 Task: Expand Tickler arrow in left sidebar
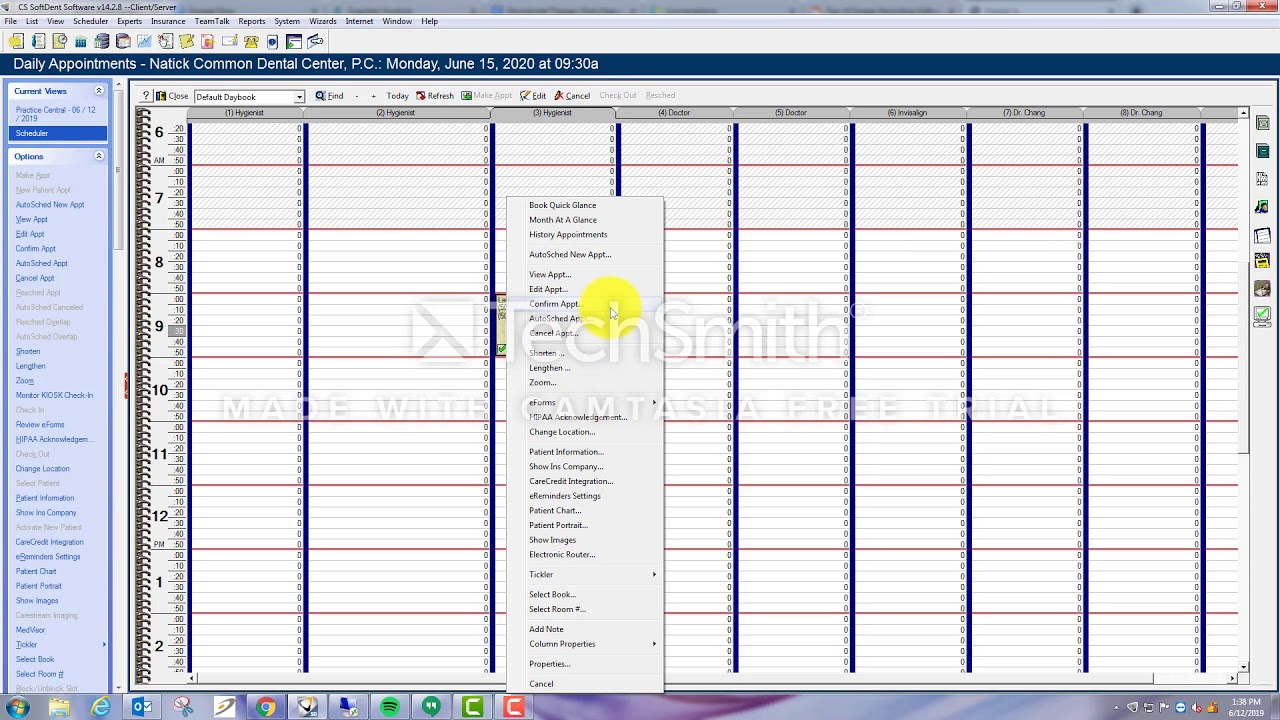pyautogui.click(x=104, y=645)
